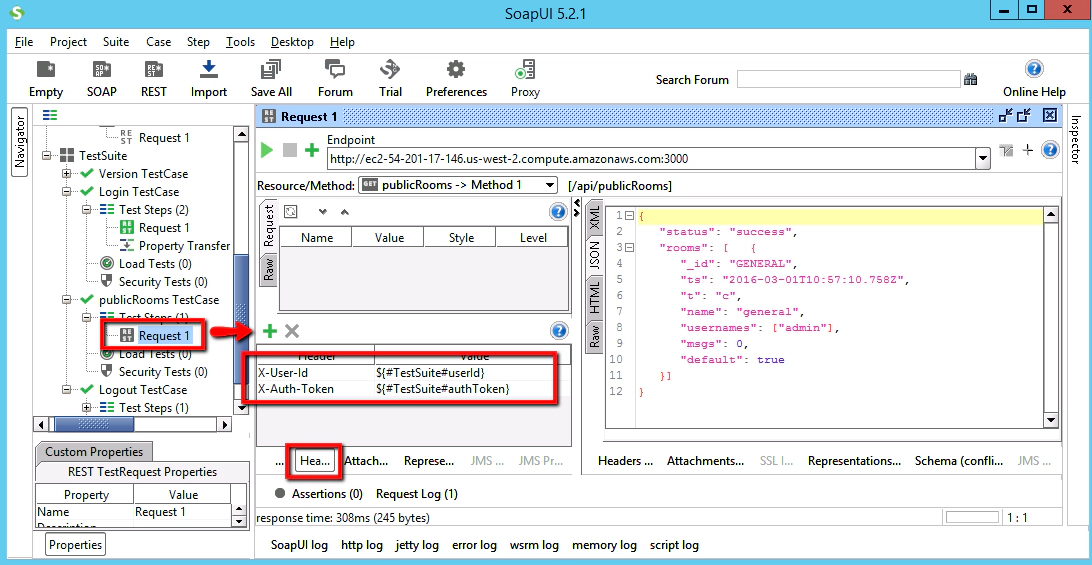Click the Request 1 panel close icon
The image size is (1092, 565).
pos(1050,116)
